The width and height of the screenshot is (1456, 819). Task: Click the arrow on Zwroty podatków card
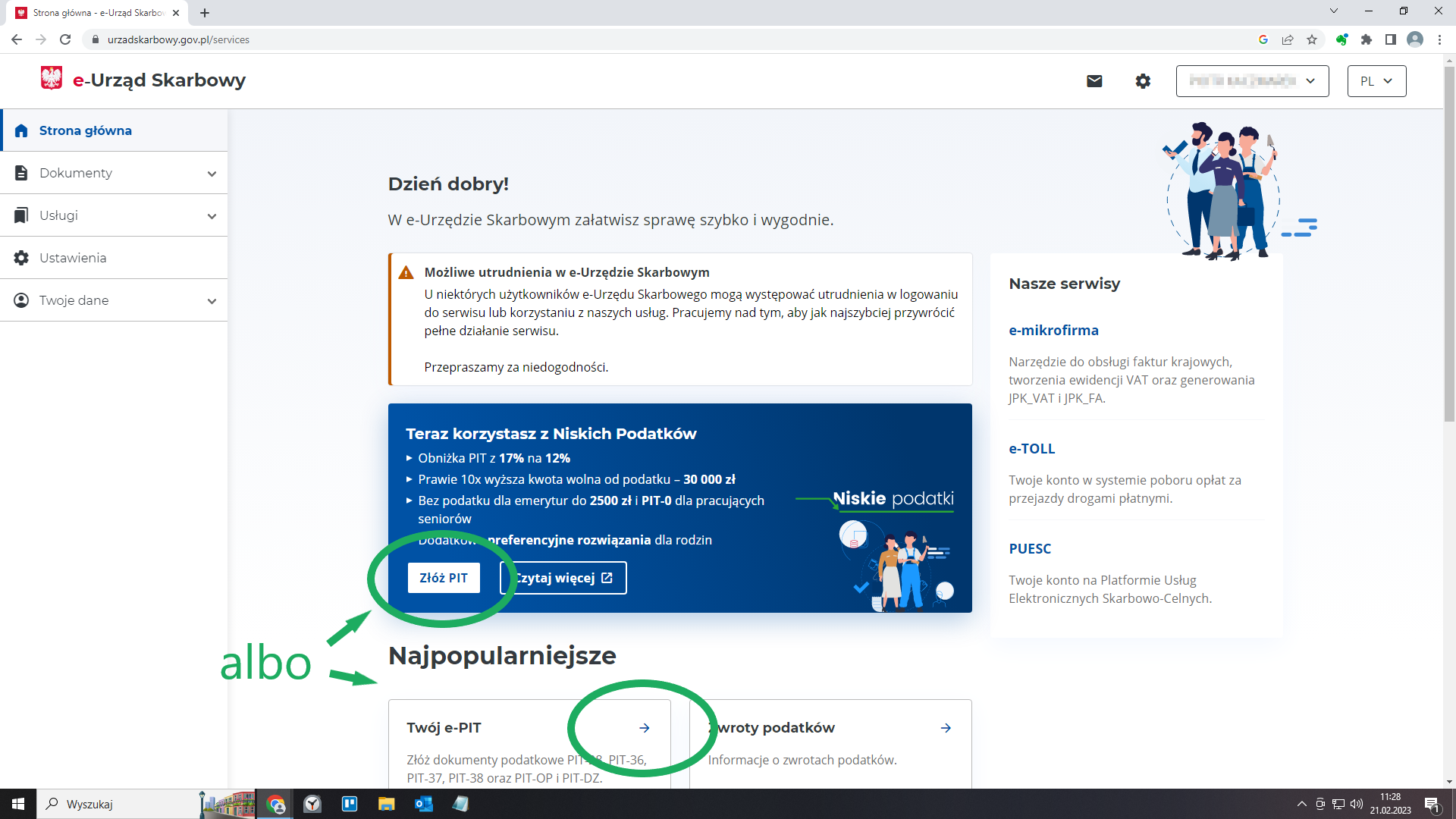946,728
